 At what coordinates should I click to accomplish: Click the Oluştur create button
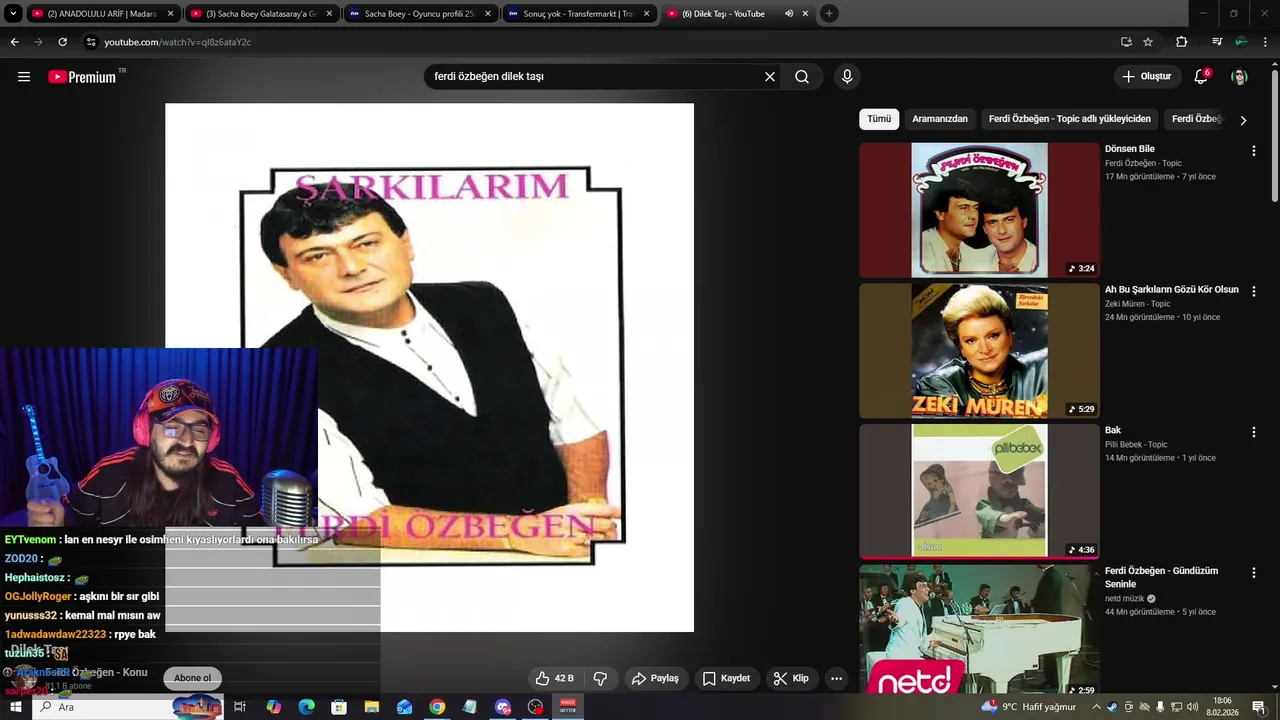point(1146,77)
